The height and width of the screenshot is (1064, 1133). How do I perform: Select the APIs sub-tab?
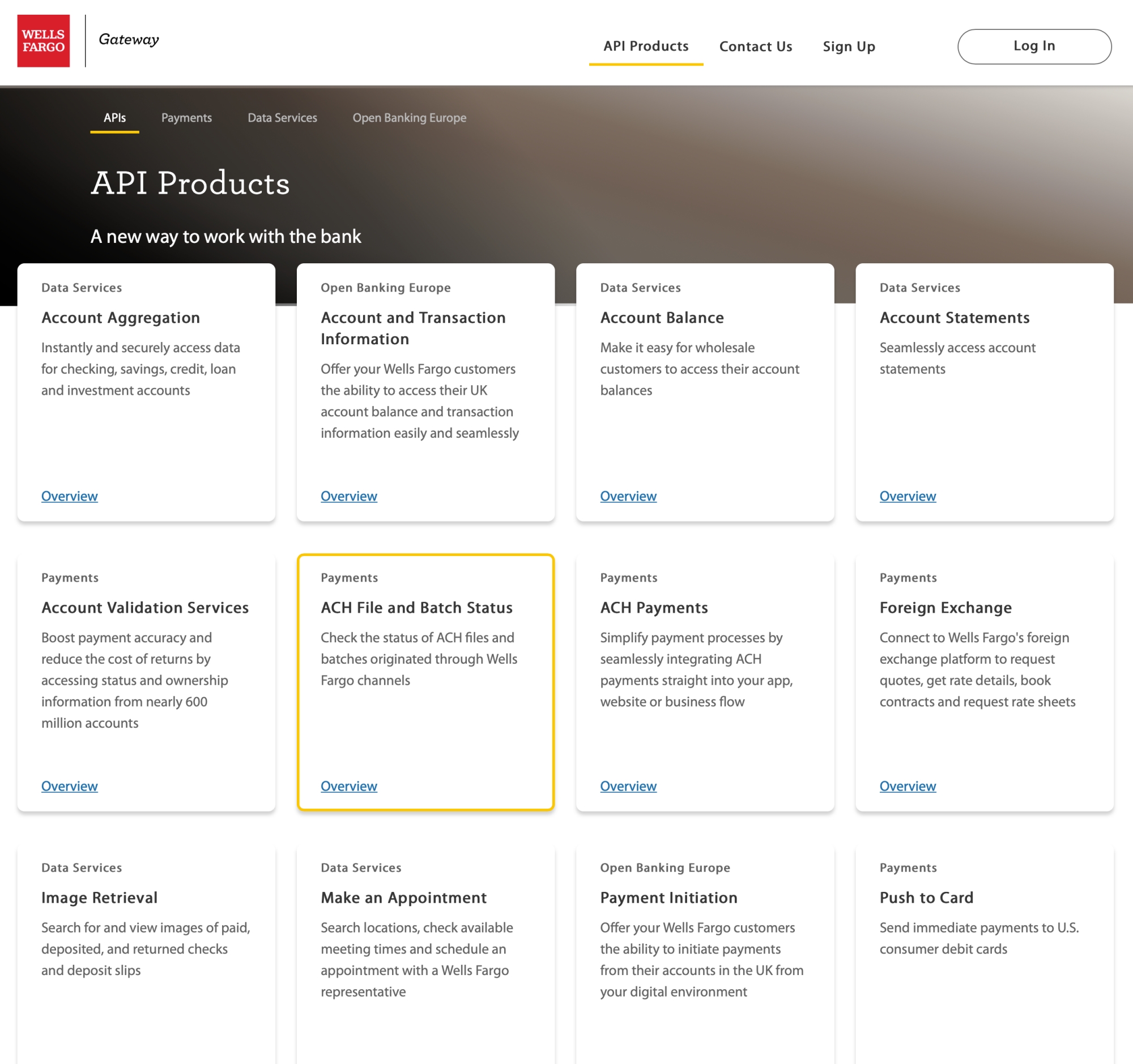pos(114,118)
